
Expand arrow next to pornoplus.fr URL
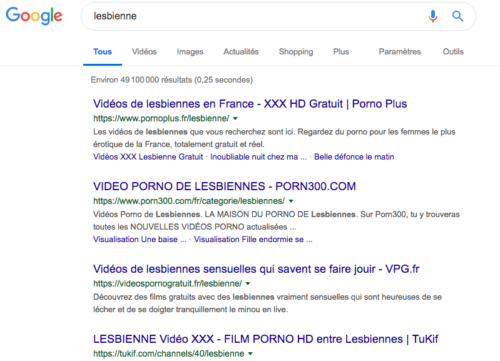click(x=235, y=118)
